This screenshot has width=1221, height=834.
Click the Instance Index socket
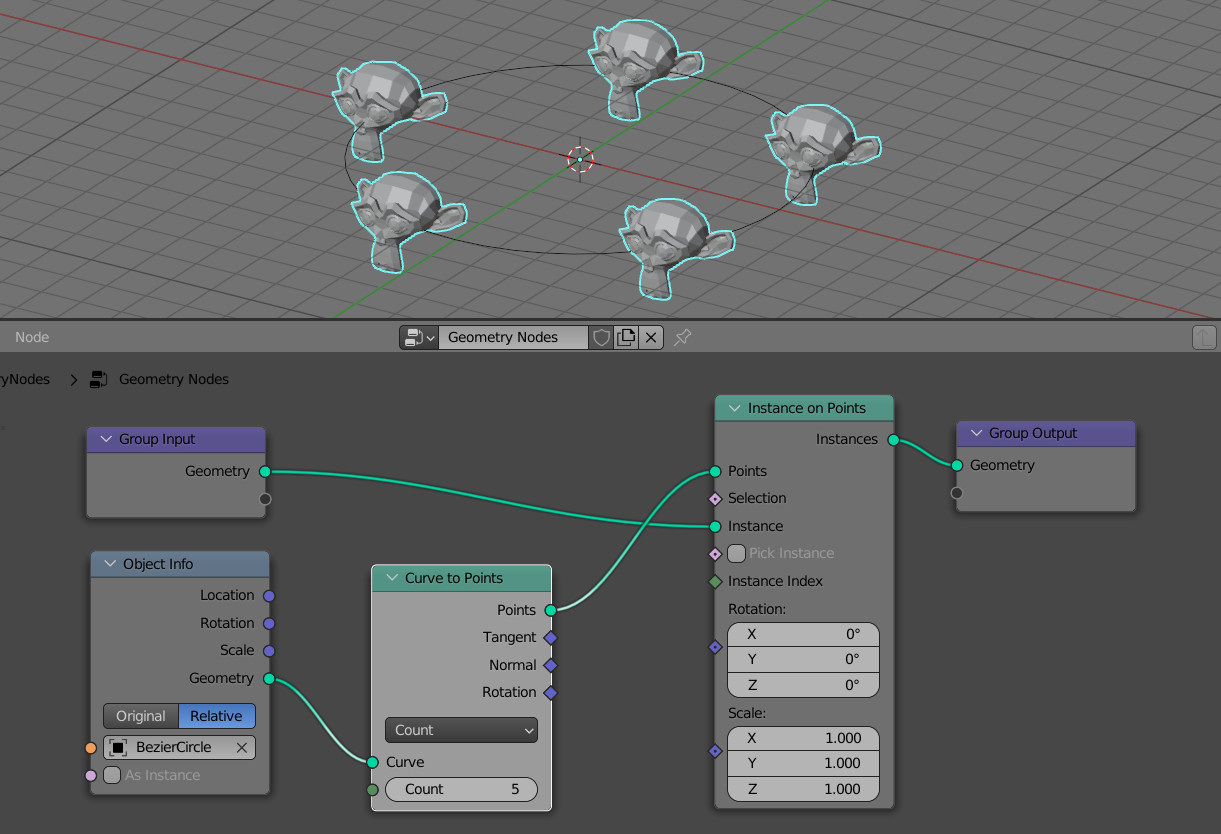tap(715, 581)
